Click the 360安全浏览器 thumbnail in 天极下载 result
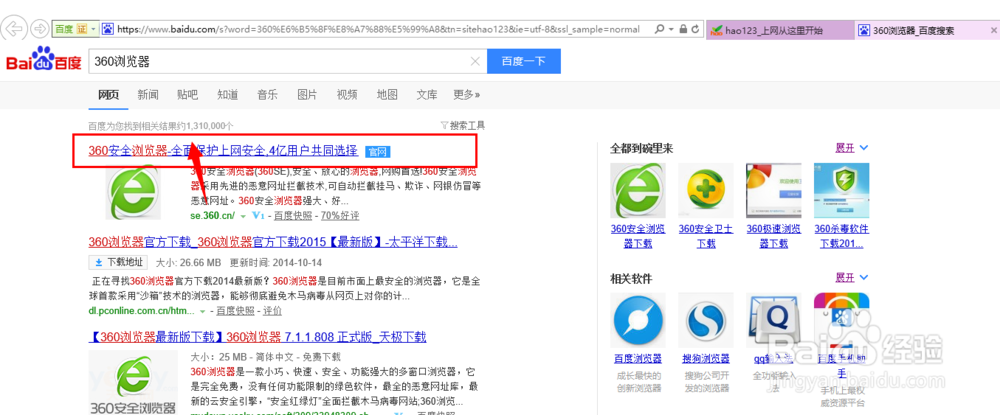This screenshot has width=1000, height=415. pos(133,382)
